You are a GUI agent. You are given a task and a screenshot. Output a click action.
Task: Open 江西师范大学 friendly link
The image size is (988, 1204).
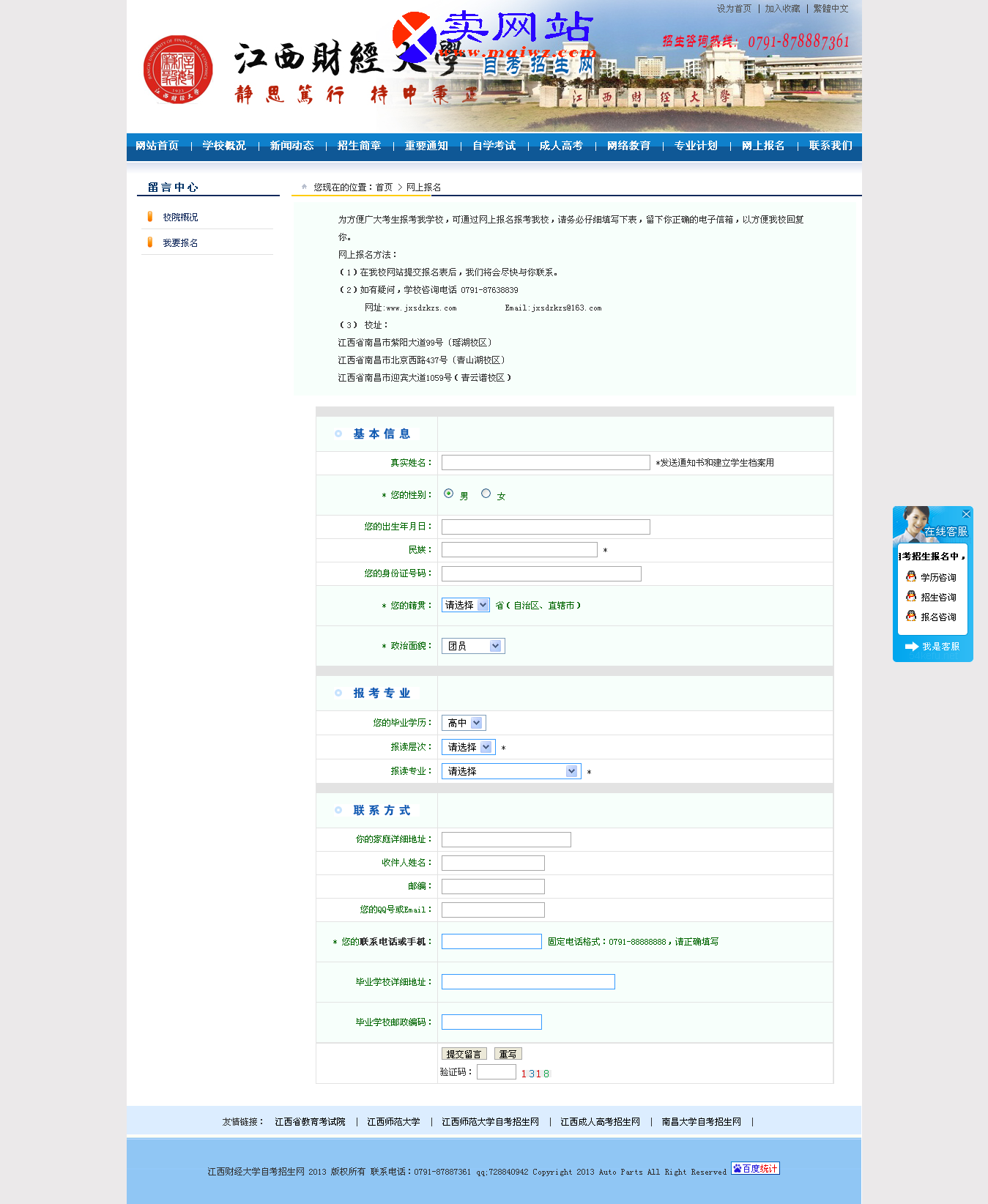[x=393, y=1122]
